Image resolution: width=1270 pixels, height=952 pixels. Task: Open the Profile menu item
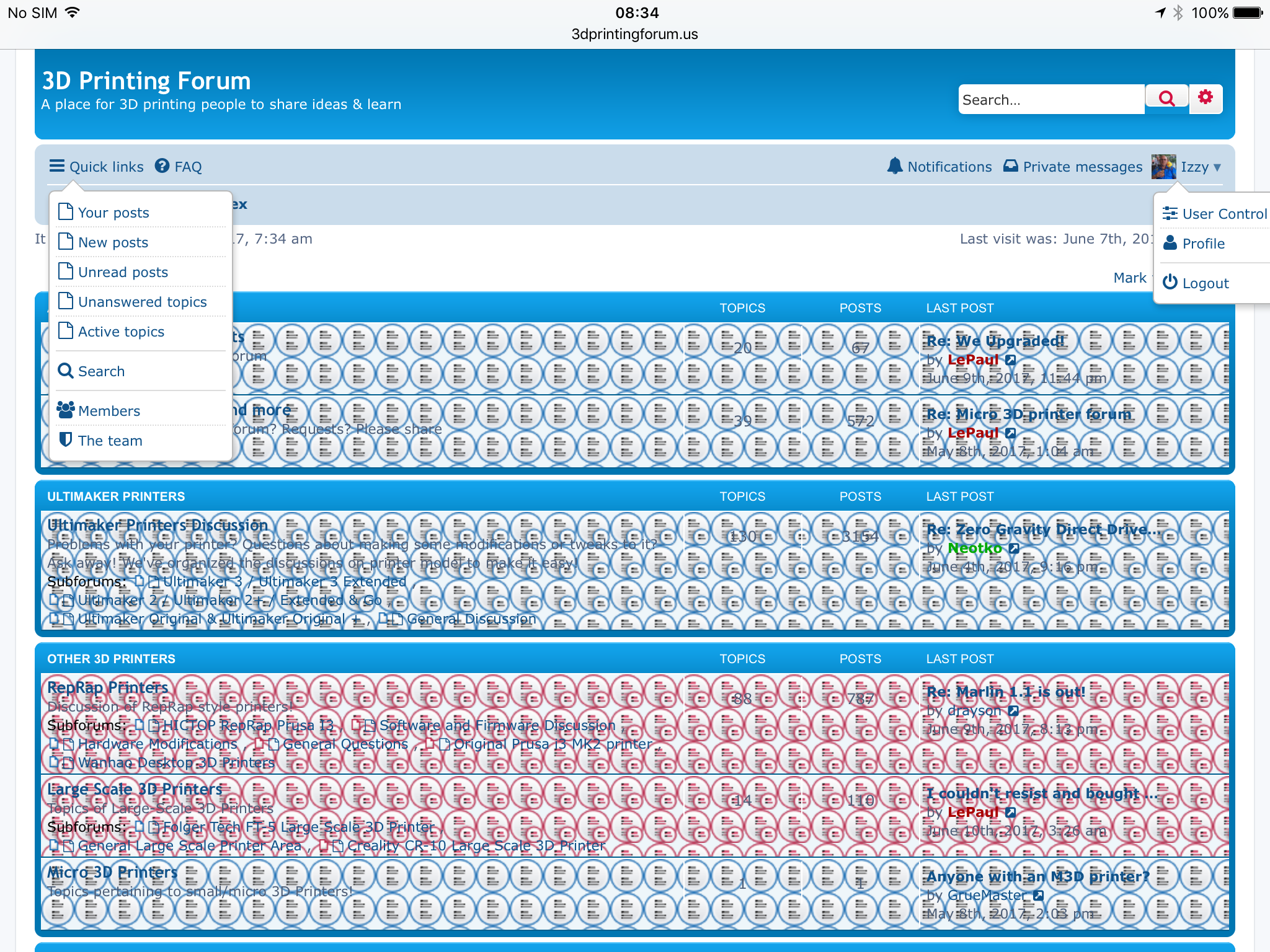pos(1203,244)
